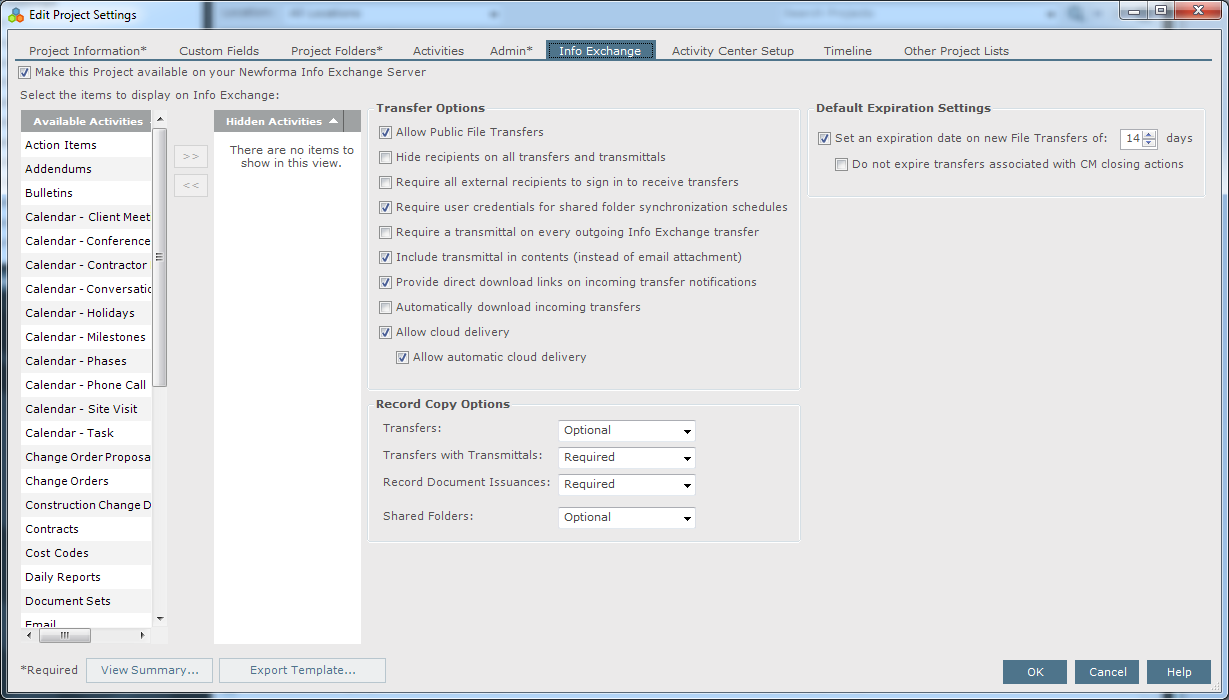Toggle Set an expiration date on new File Transfers
Viewport: 1229px width, 700px height.
[824, 139]
